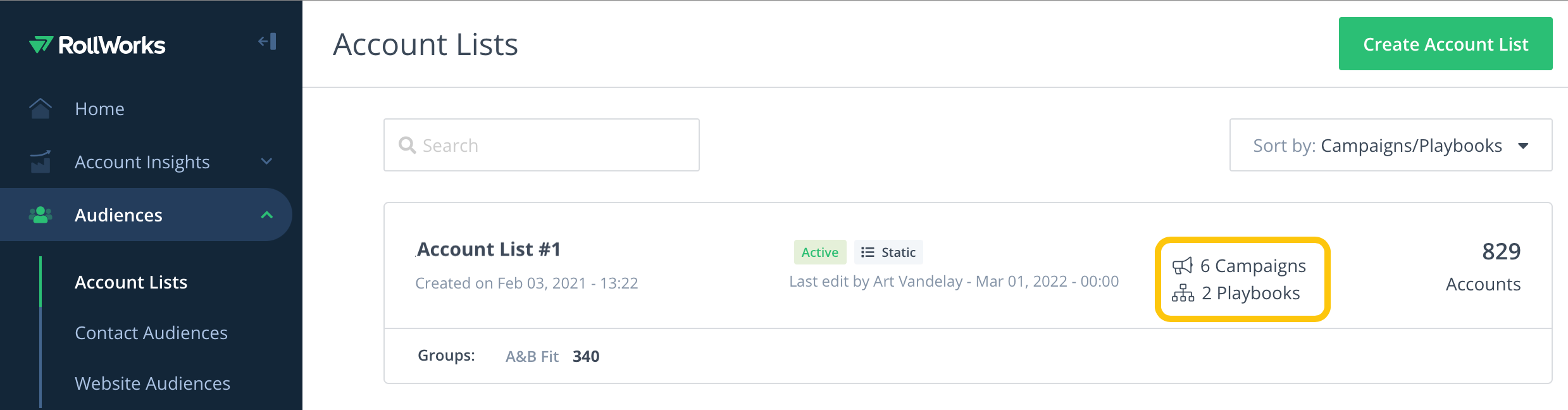1568x410 pixels.
Task: Open the Sort by Campaigns/Playbooks dropdown
Action: coord(1391,145)
